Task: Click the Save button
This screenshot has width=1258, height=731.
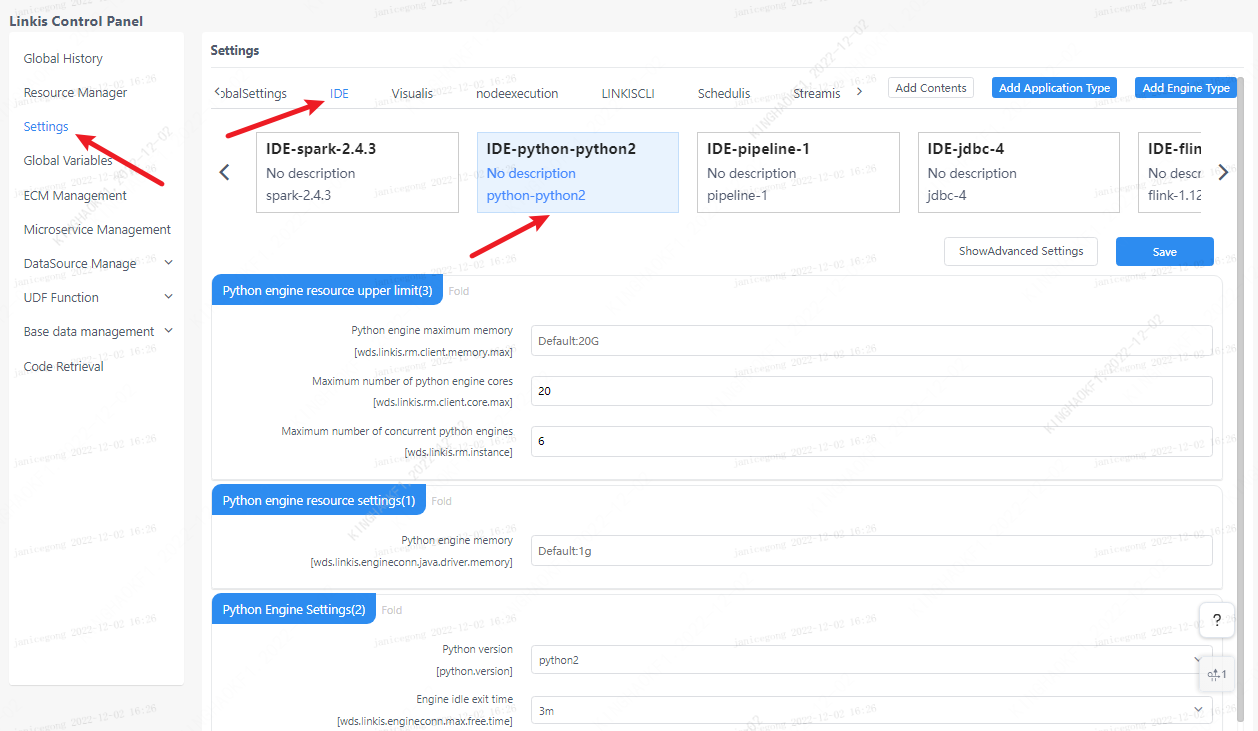Action: click(1164, 252)
